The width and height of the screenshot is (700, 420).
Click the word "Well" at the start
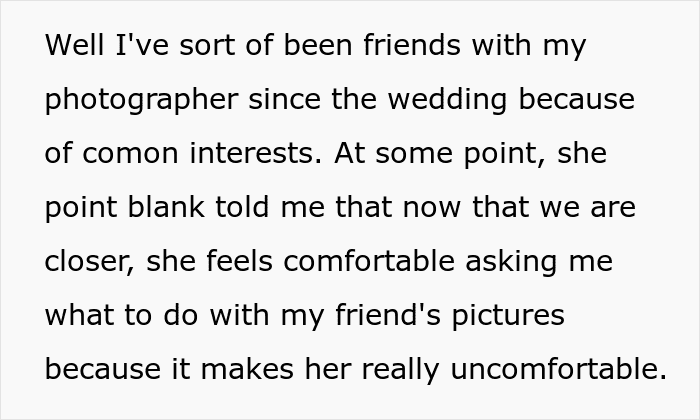coord(70,46)
